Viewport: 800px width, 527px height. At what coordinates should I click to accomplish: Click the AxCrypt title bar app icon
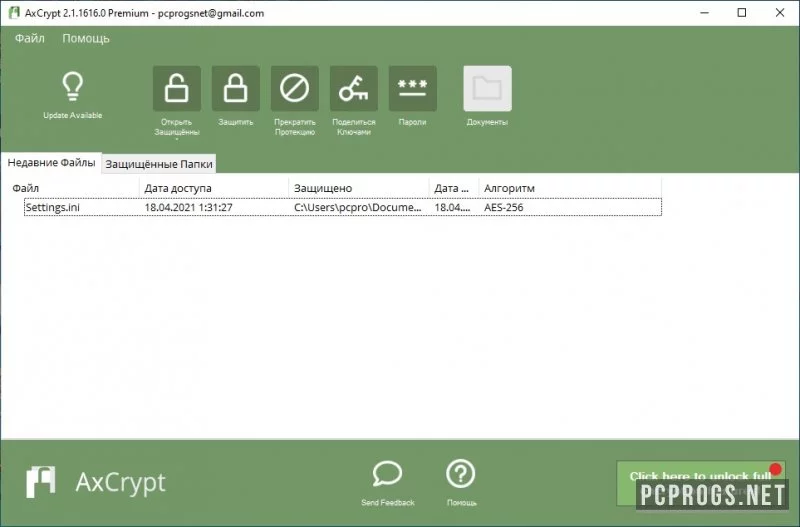[14, 13]
